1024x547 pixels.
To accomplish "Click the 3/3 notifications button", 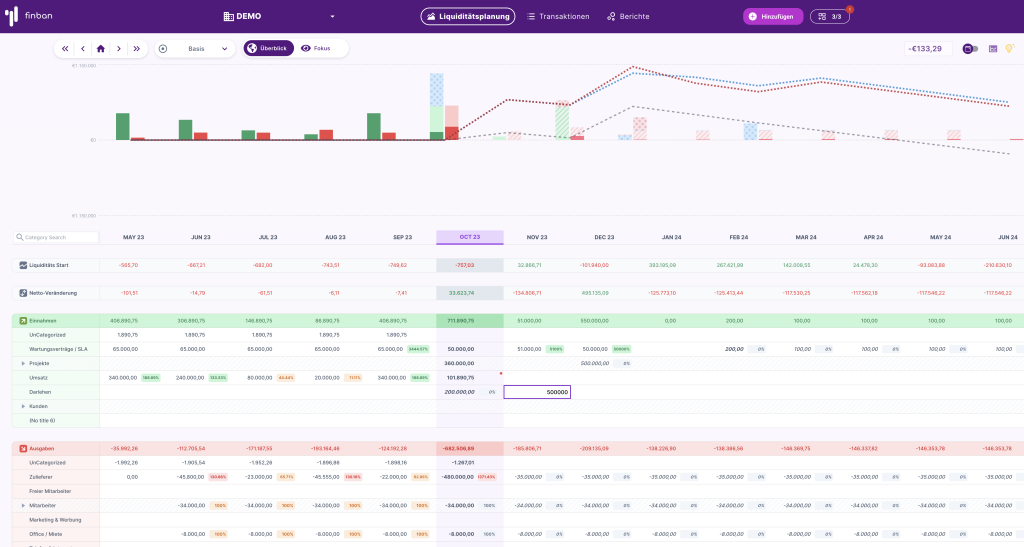I will (830, 16).
